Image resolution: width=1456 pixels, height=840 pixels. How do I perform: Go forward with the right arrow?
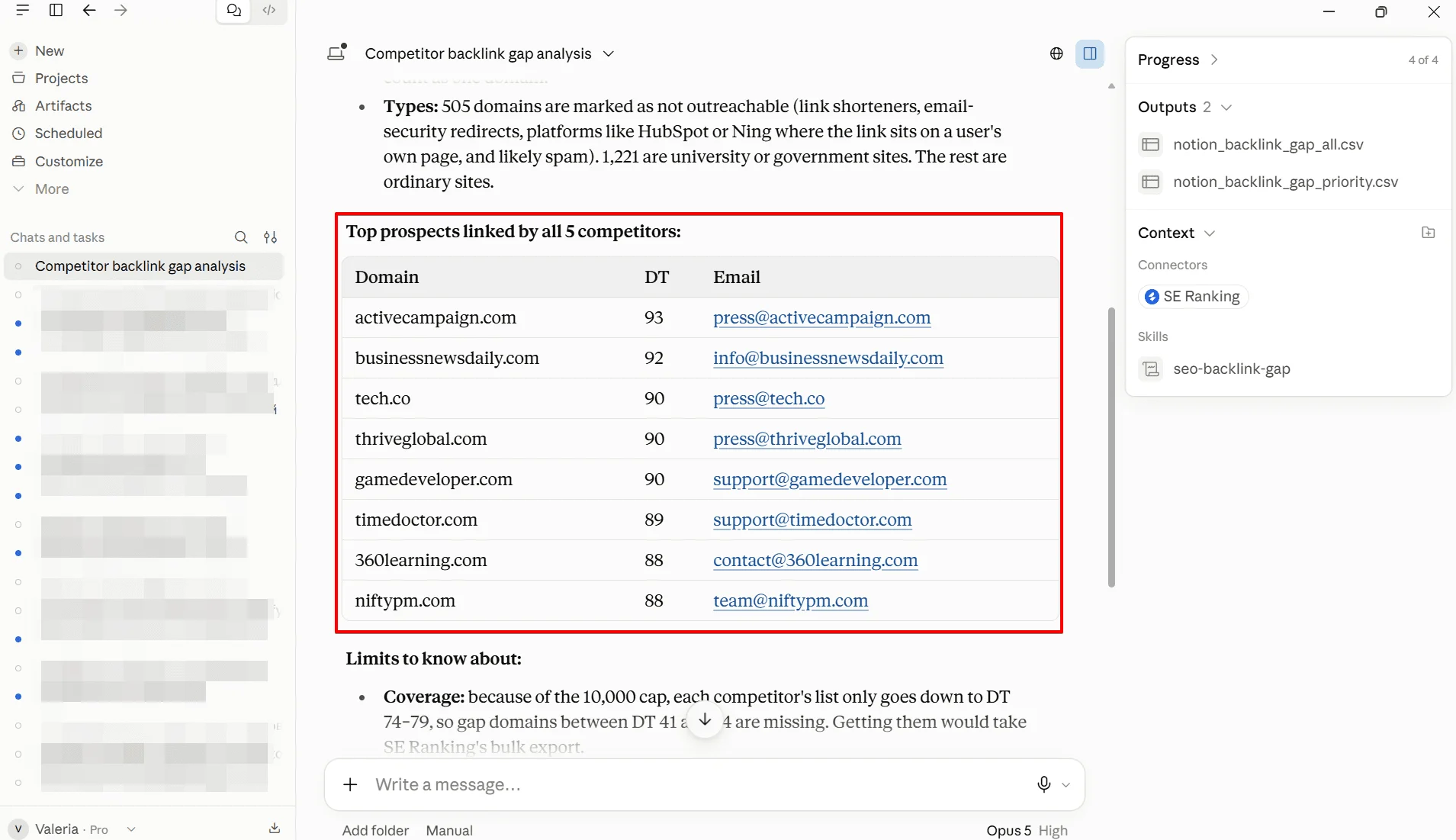pos(121,10)
